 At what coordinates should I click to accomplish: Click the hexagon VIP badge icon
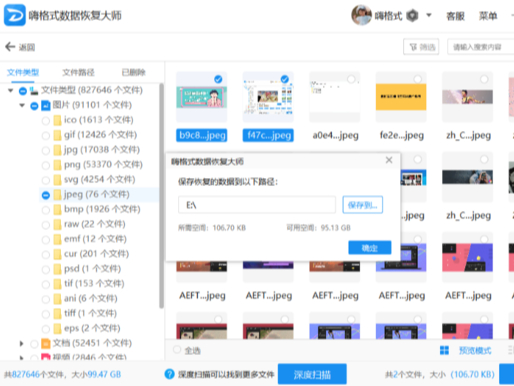pyautogui.click(x=412, y=16)
